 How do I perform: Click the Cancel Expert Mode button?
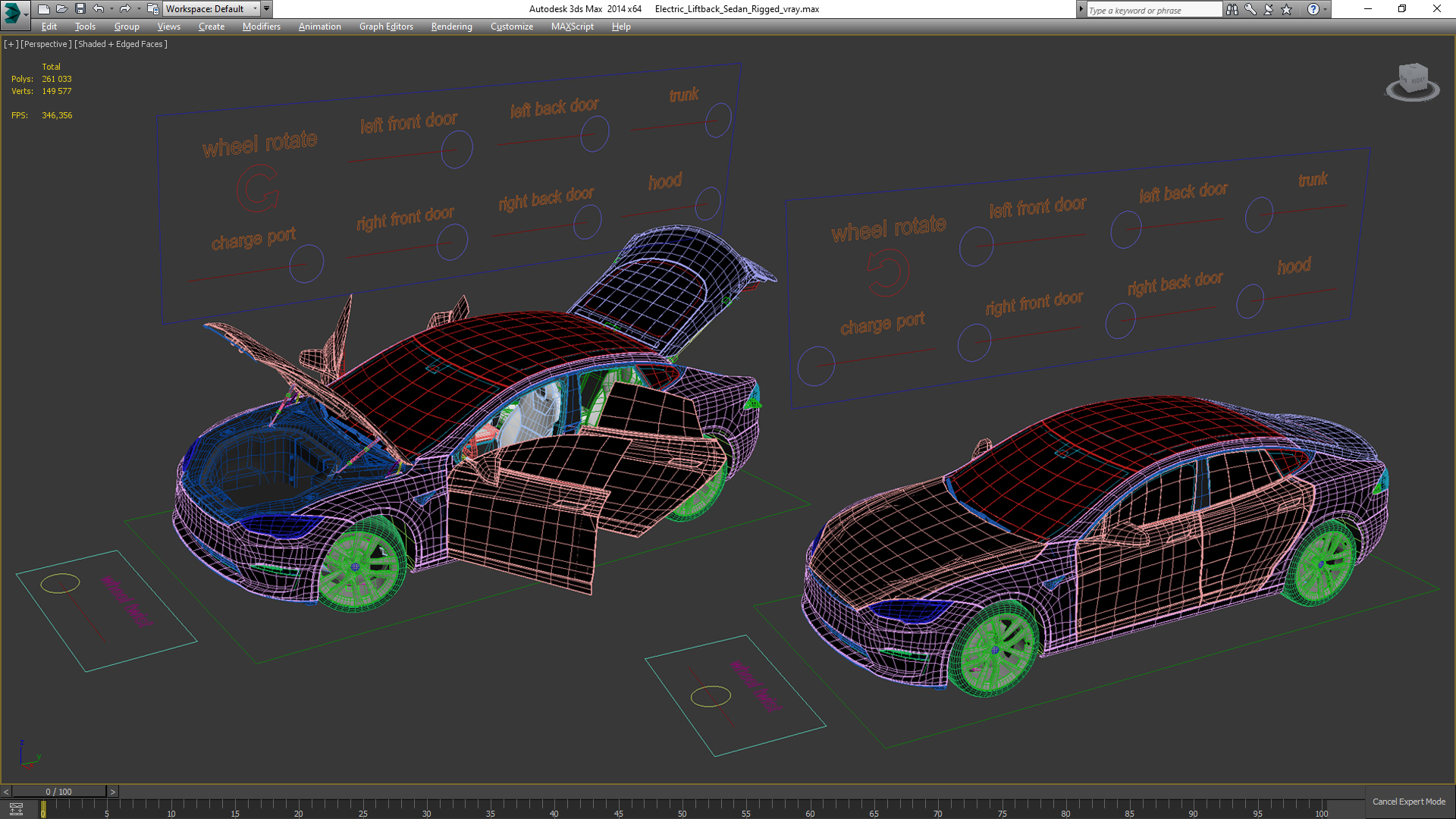pyautogui.click(x=1409, y=802)
